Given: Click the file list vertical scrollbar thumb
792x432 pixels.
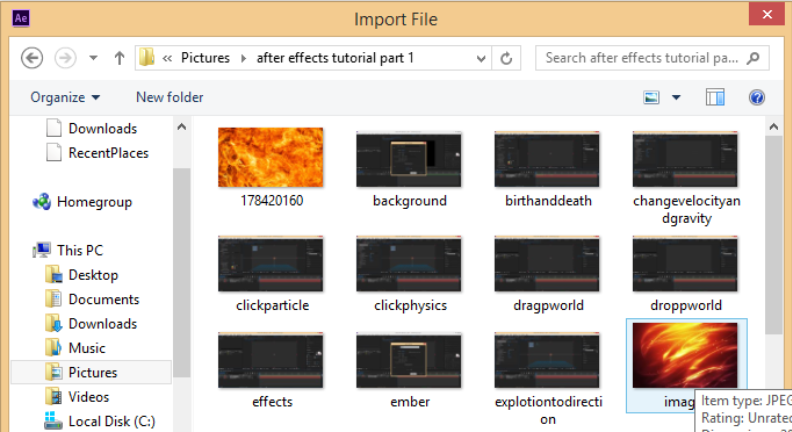Looking at the screenshot, I should 774,235.
